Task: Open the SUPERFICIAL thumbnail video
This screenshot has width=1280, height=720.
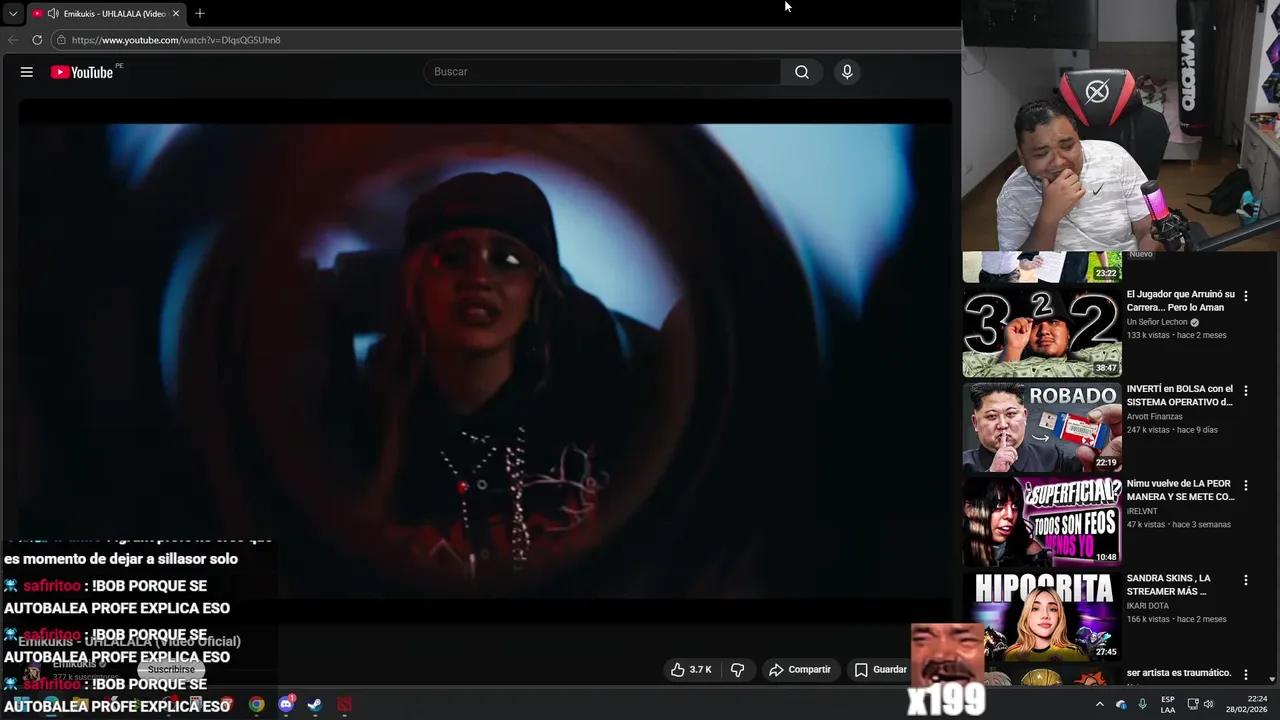Action: (1042, 522)
